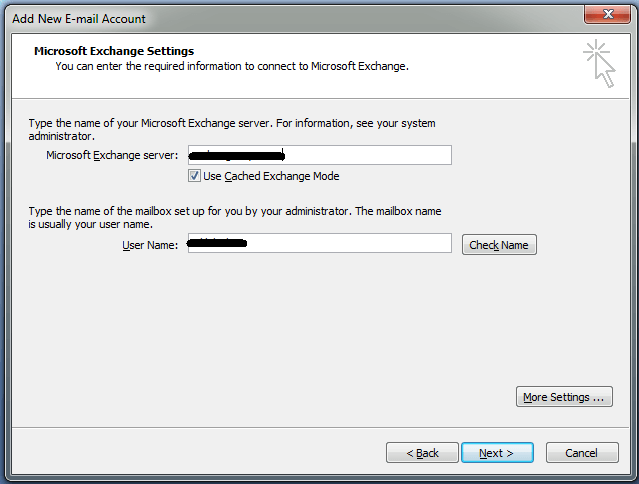639x484 pixels.
Task: Click the wizard cursor icon in header
Action: pos(599,64)
